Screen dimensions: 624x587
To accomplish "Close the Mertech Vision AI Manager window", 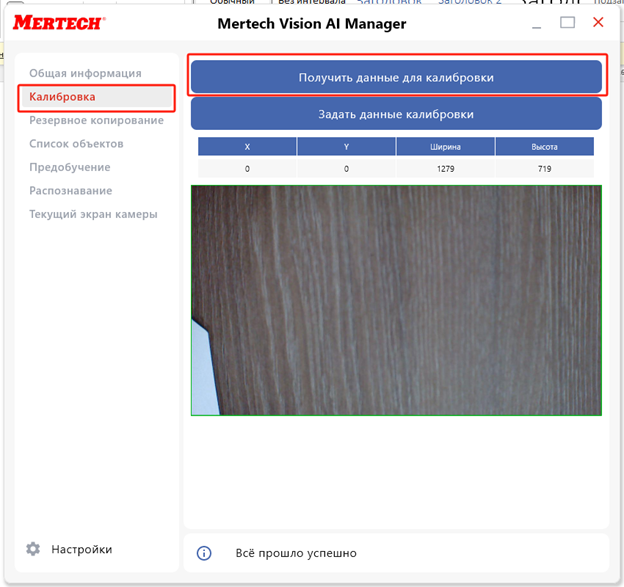I will [598, 22].
